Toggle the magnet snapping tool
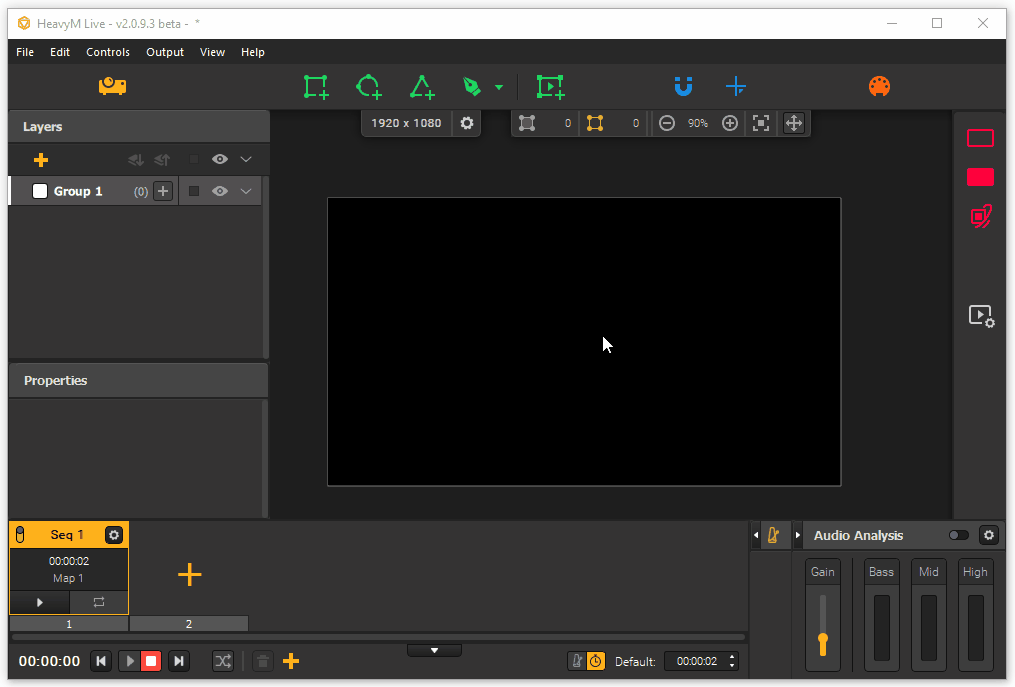The width and height of the screenshot is (1015, 687). pyautogui.click(x=683, y=87)
